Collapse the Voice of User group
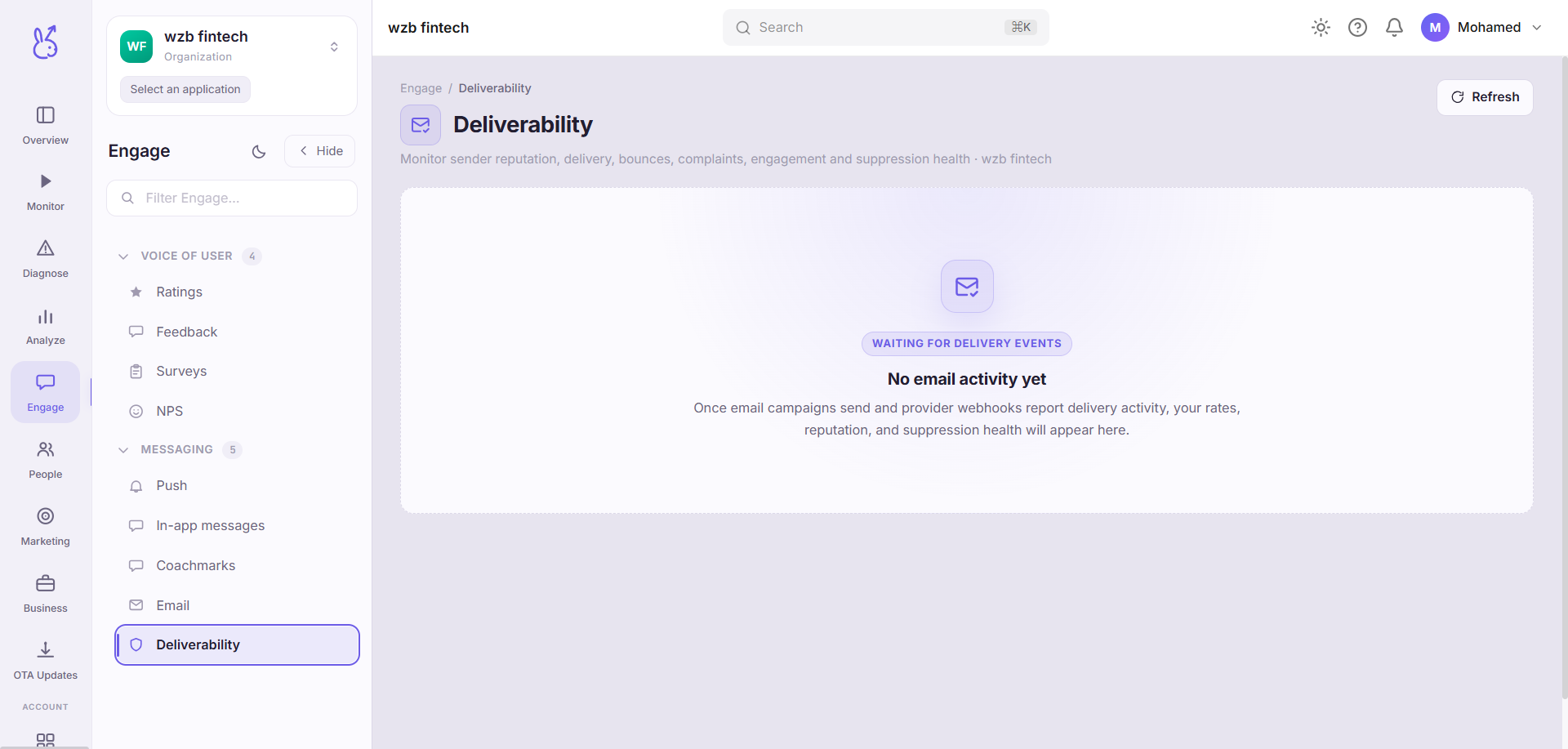Viewport: 1568px width, 749px height. click(x=123, y=256)
